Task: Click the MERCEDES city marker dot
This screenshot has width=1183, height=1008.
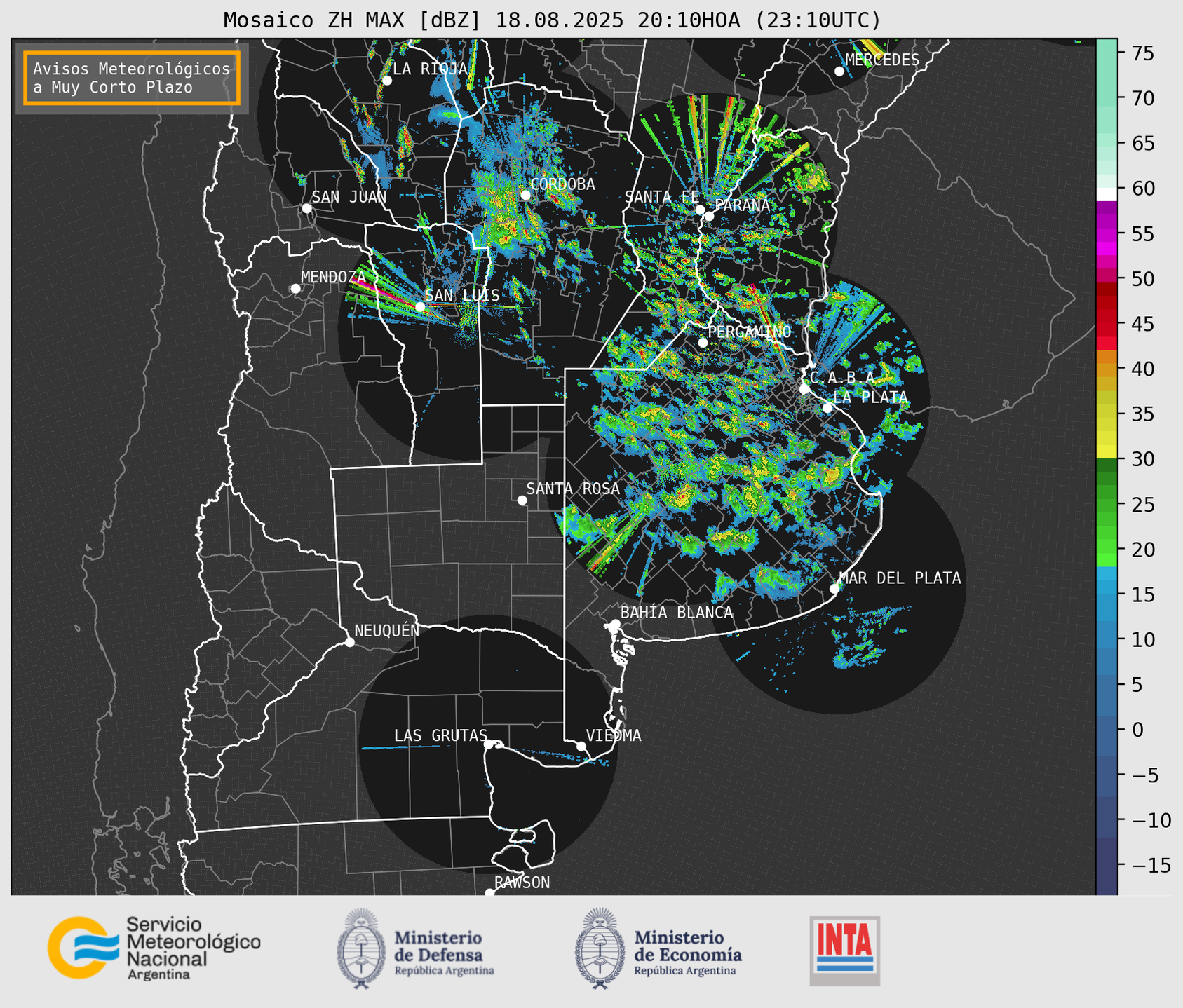Action: click(839, 71)
